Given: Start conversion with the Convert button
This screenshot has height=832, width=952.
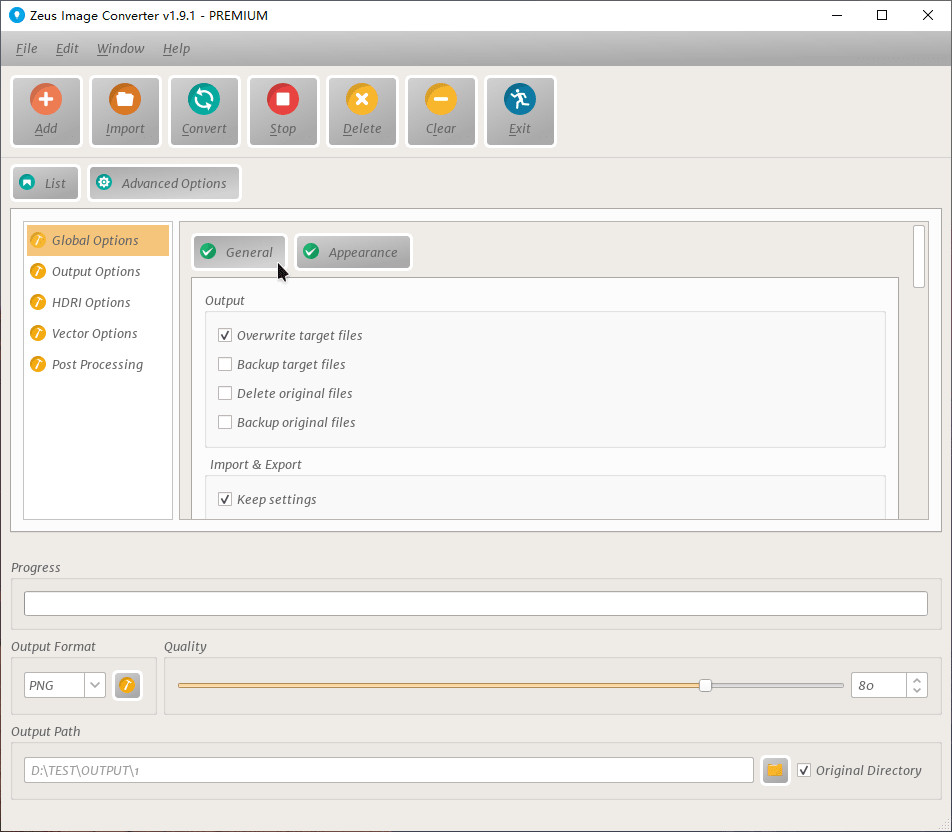Looking at the screenshot, I should 204,111.
